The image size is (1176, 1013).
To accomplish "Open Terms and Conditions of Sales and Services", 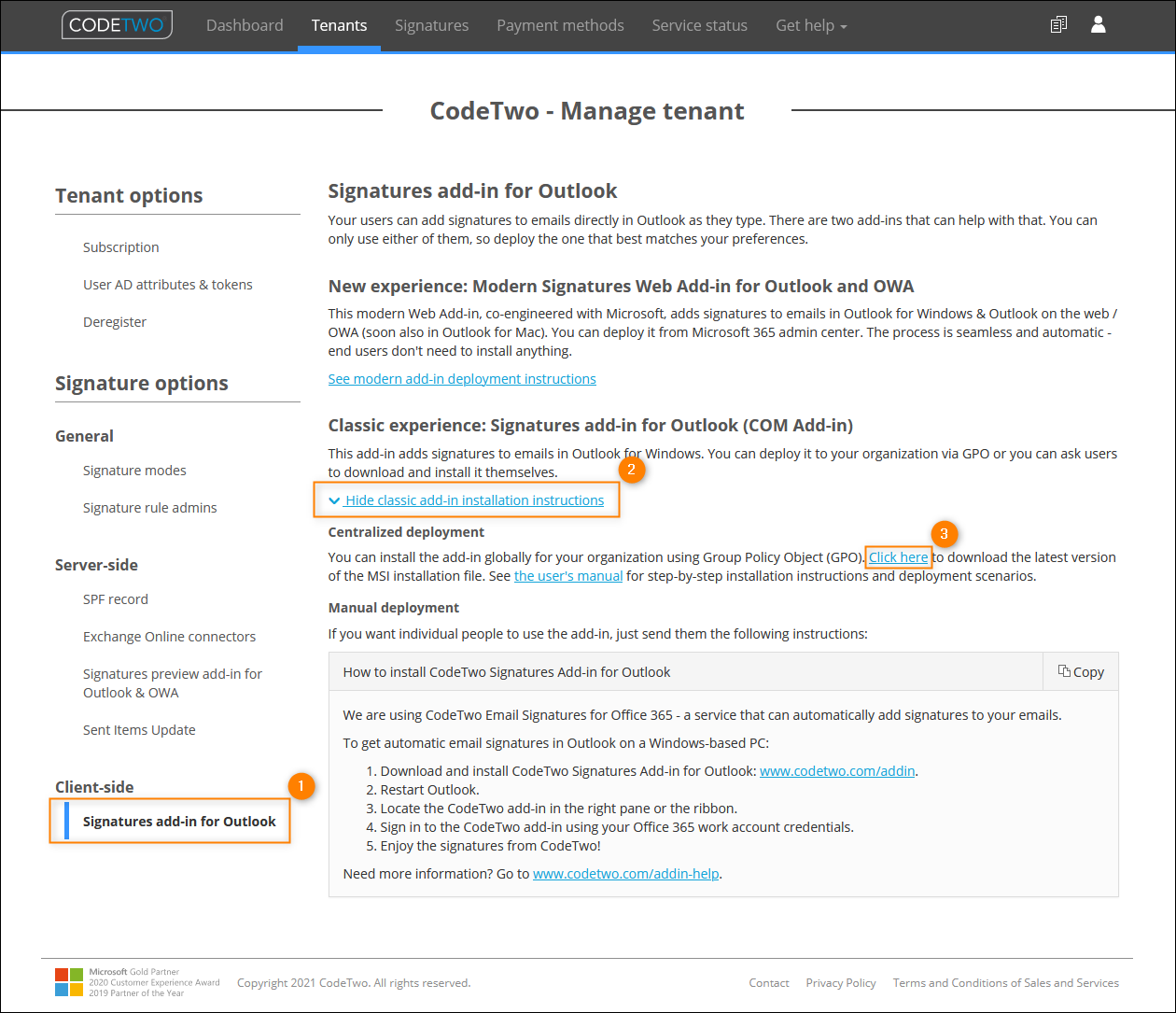I will click(x=1006, y=983).
